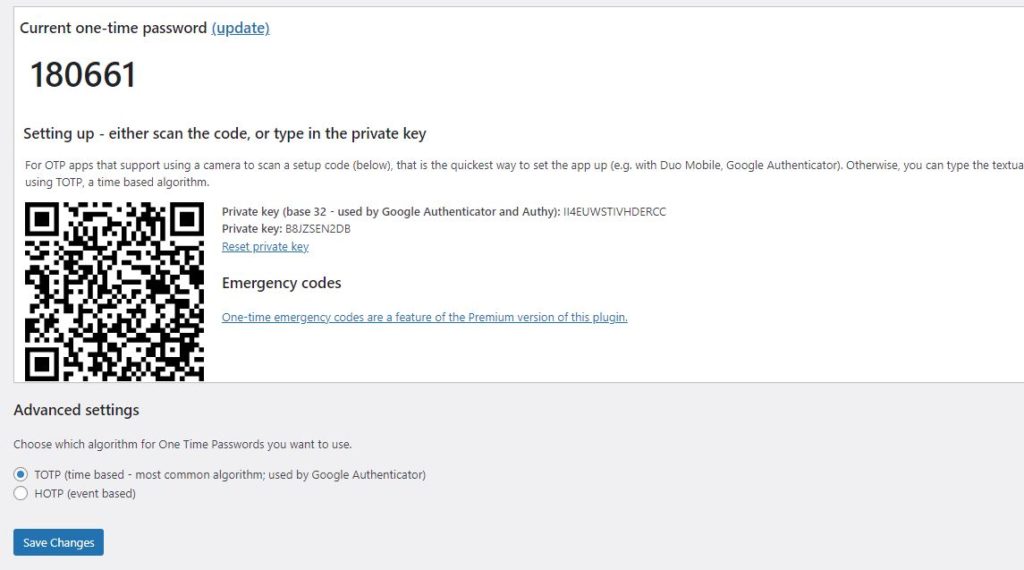1024x570 pixels.
Task: Click the update link beside current one-time password
Action: click(240, 28)
